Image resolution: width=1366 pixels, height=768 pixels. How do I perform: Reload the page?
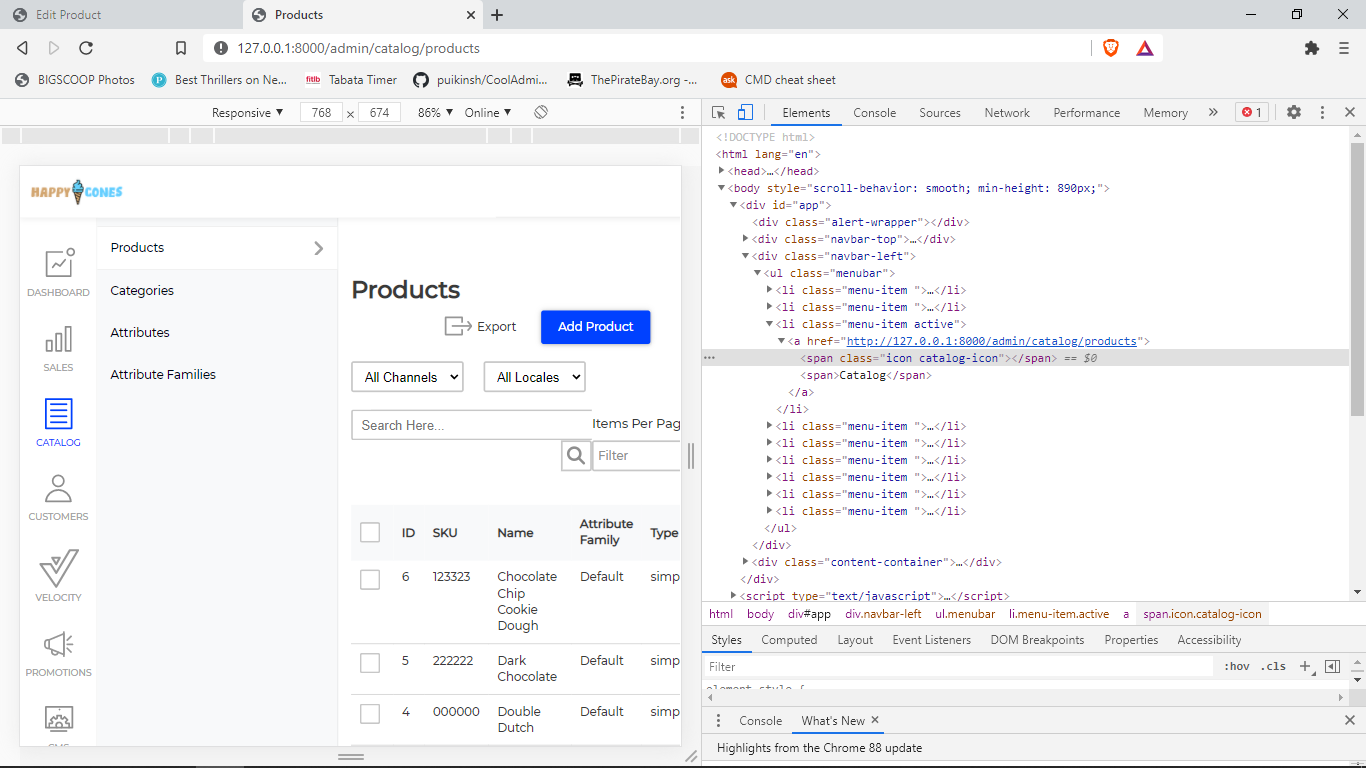(x=86, y=48)
